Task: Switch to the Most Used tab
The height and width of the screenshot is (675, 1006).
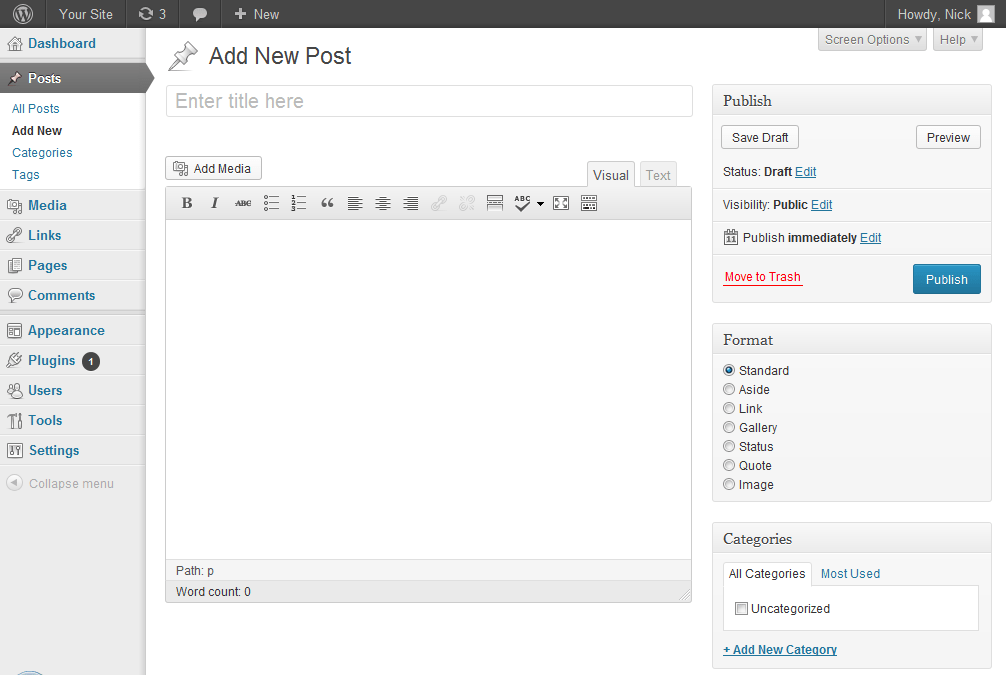Action: (x=850, y=574)
